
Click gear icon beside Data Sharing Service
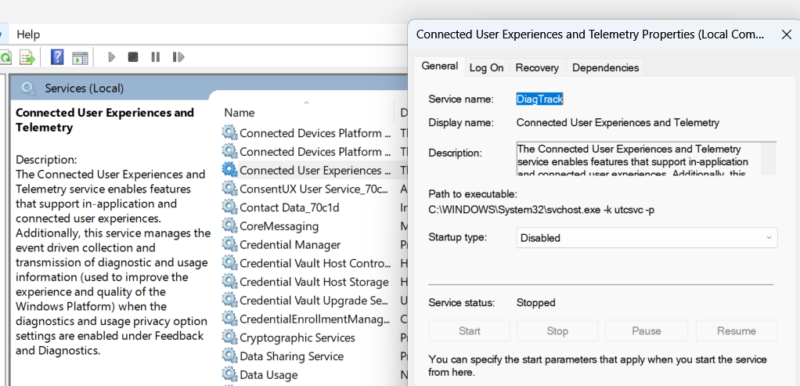pos(230,356)
